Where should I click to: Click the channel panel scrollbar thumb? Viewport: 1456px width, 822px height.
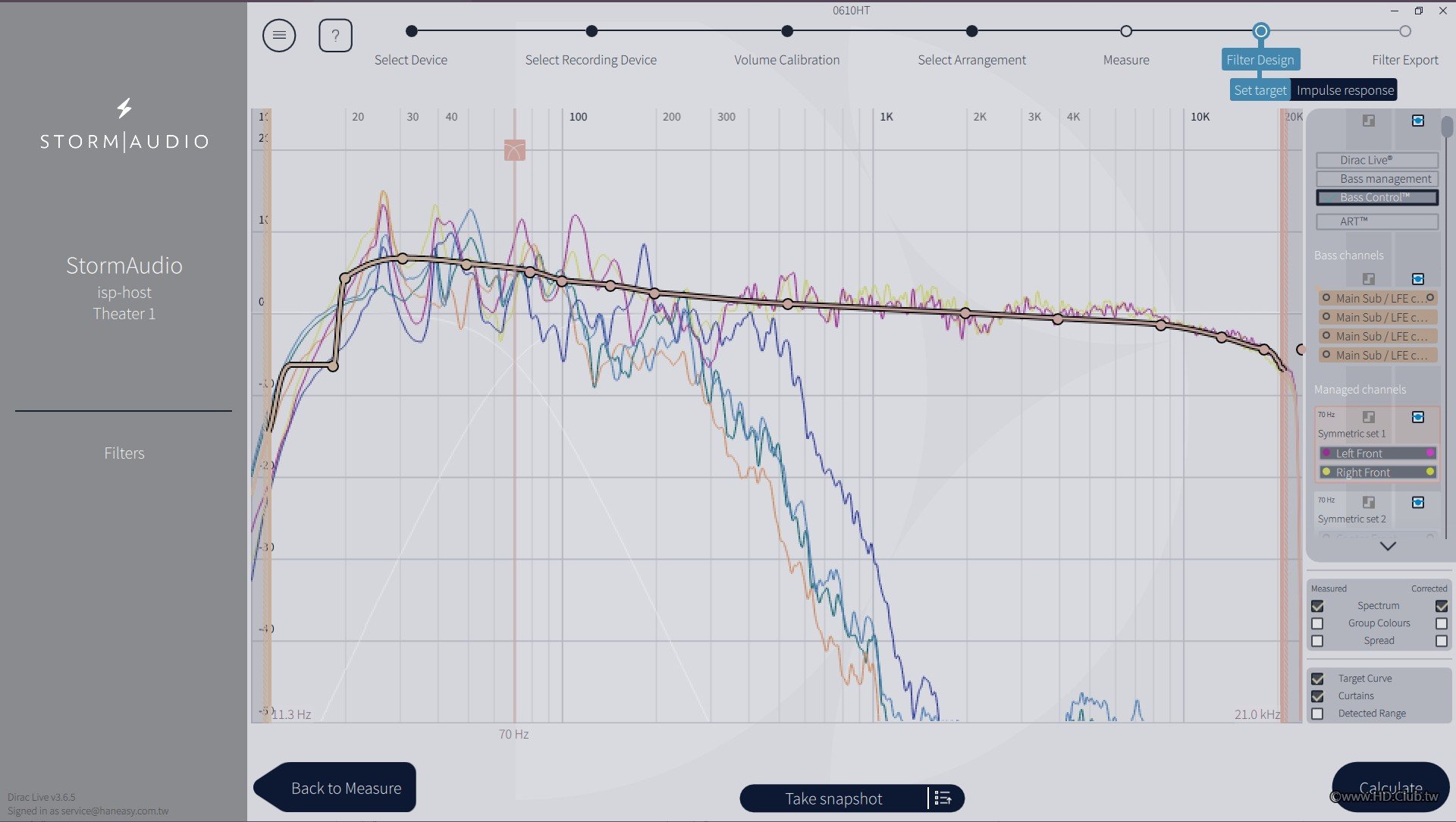(x=1447, y=127)
